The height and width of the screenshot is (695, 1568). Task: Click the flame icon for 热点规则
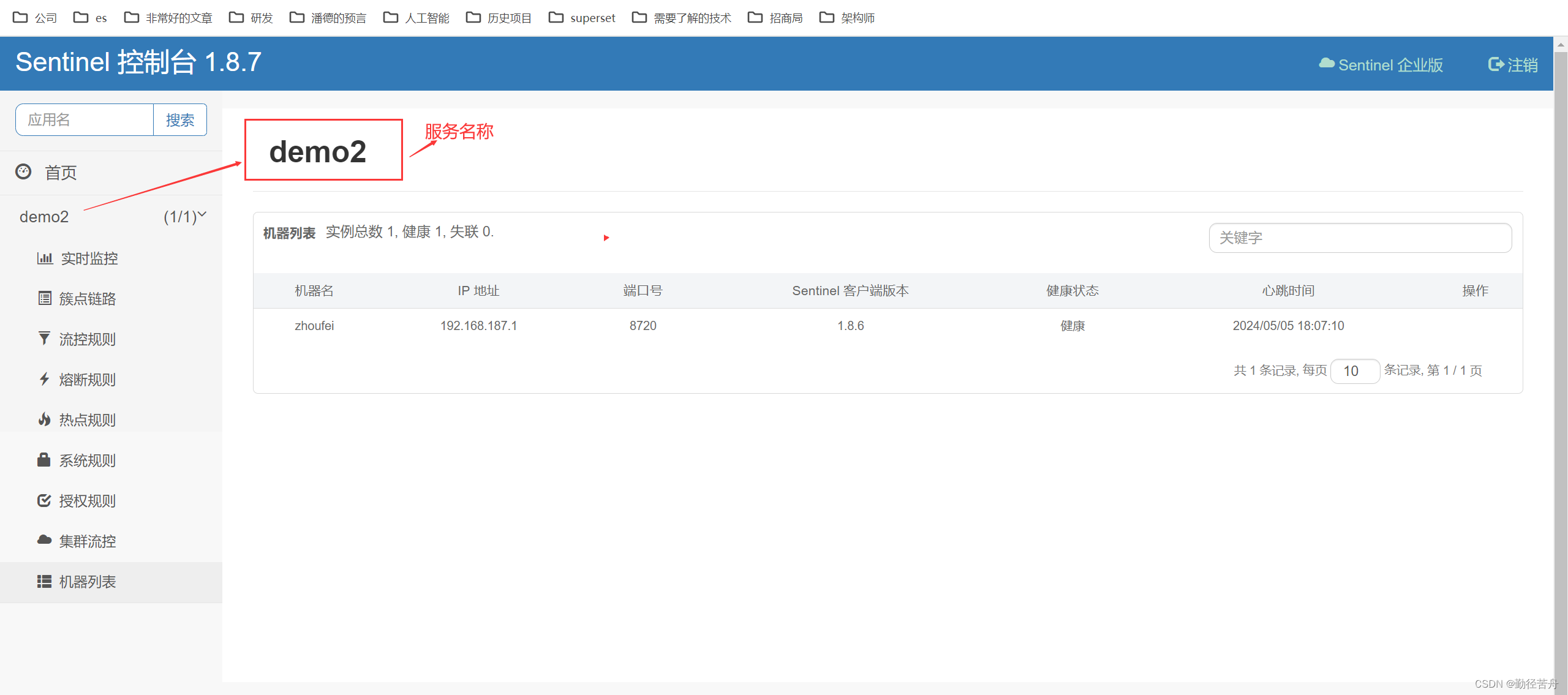44,420
